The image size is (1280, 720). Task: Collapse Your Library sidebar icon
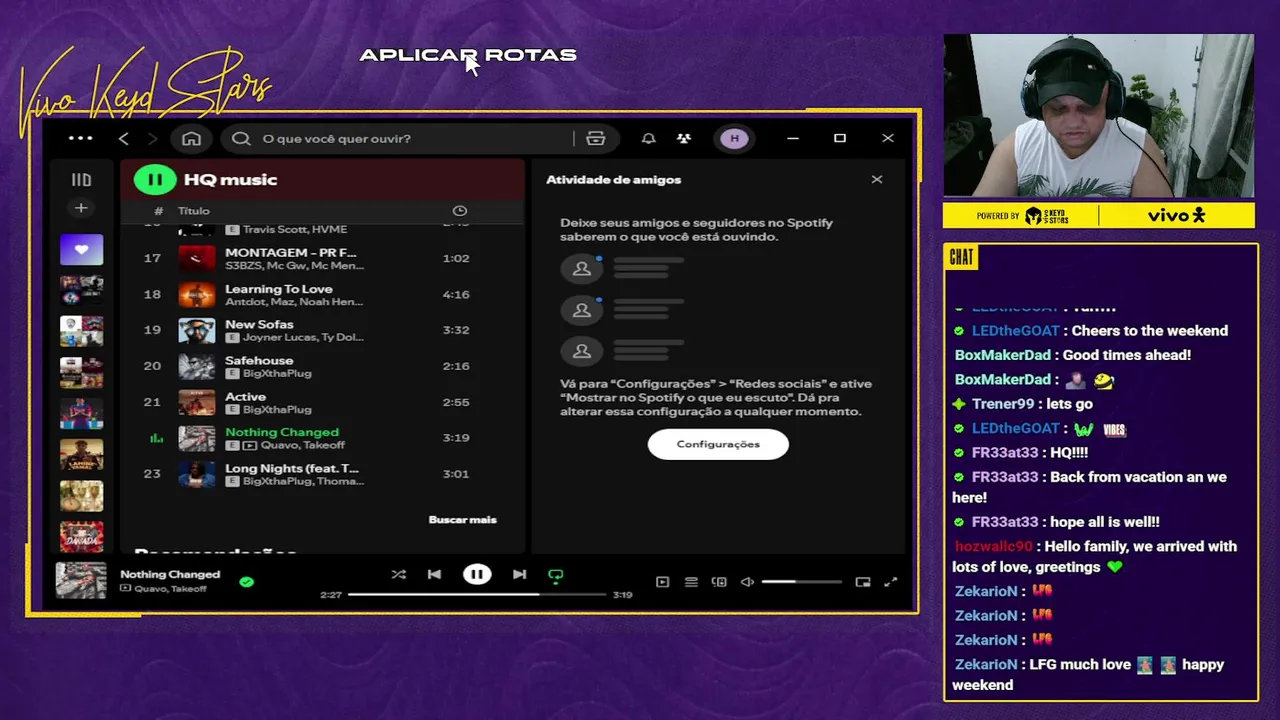click(x=81, y=180)
